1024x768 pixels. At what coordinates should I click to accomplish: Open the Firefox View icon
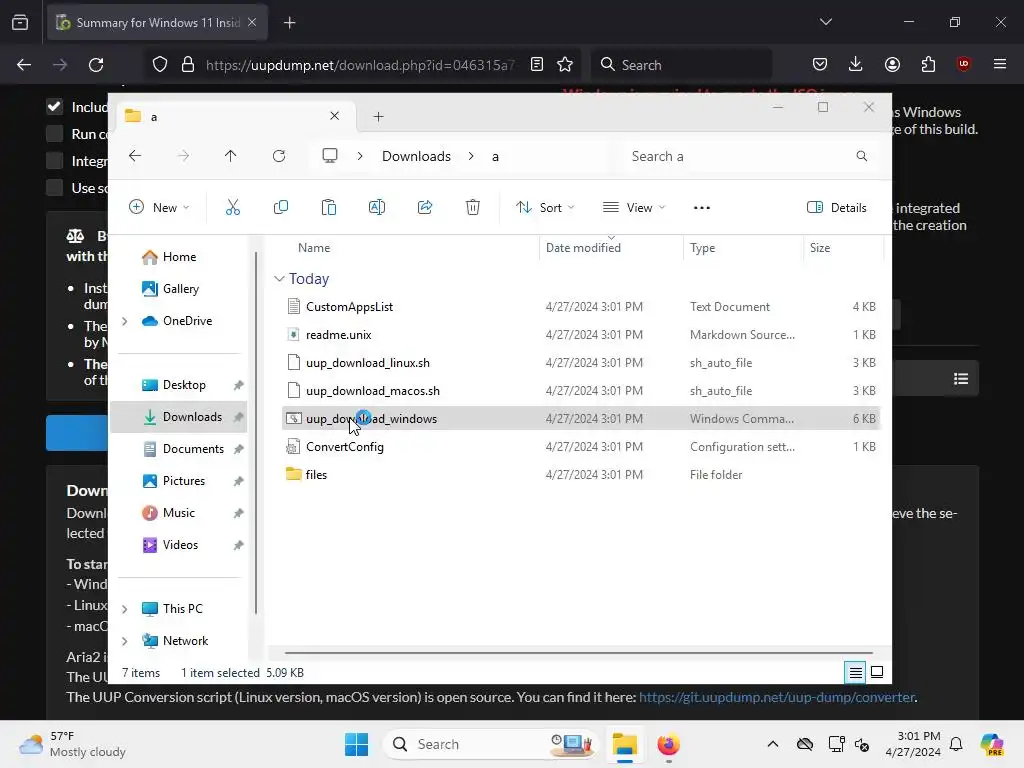tap(20, 23)
